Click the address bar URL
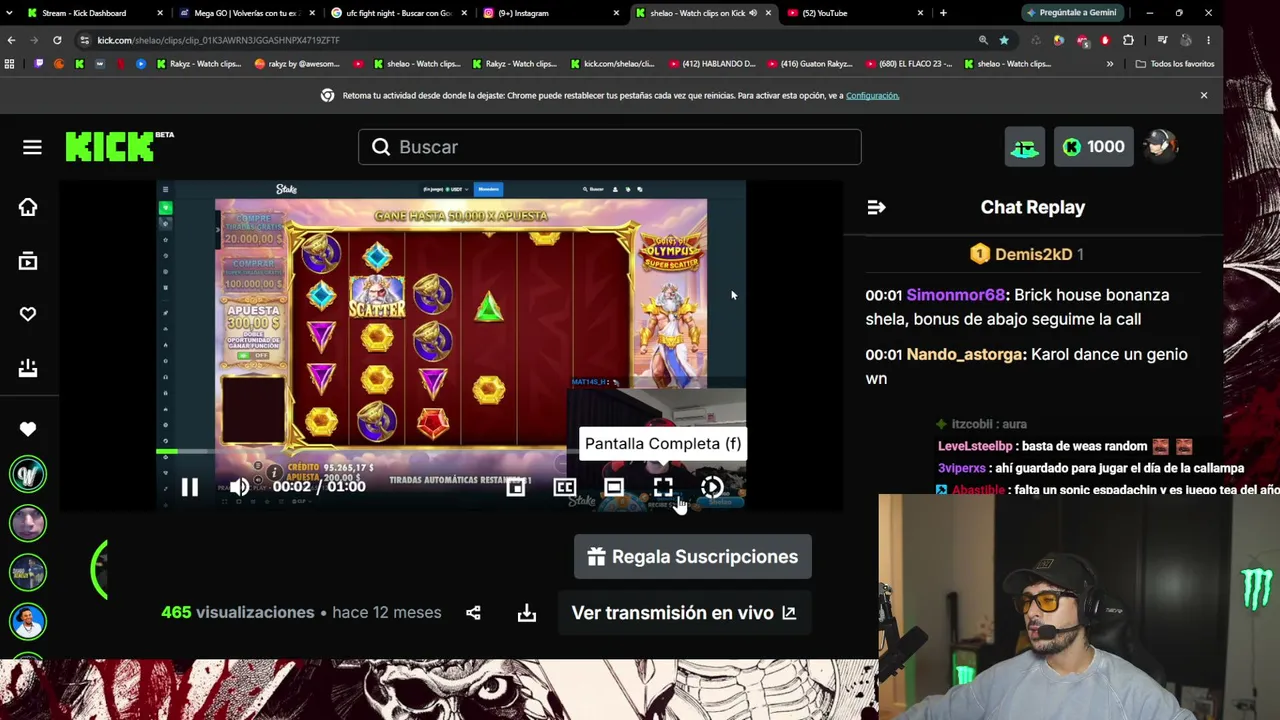The image size is (1280, 720). (218, 40)
